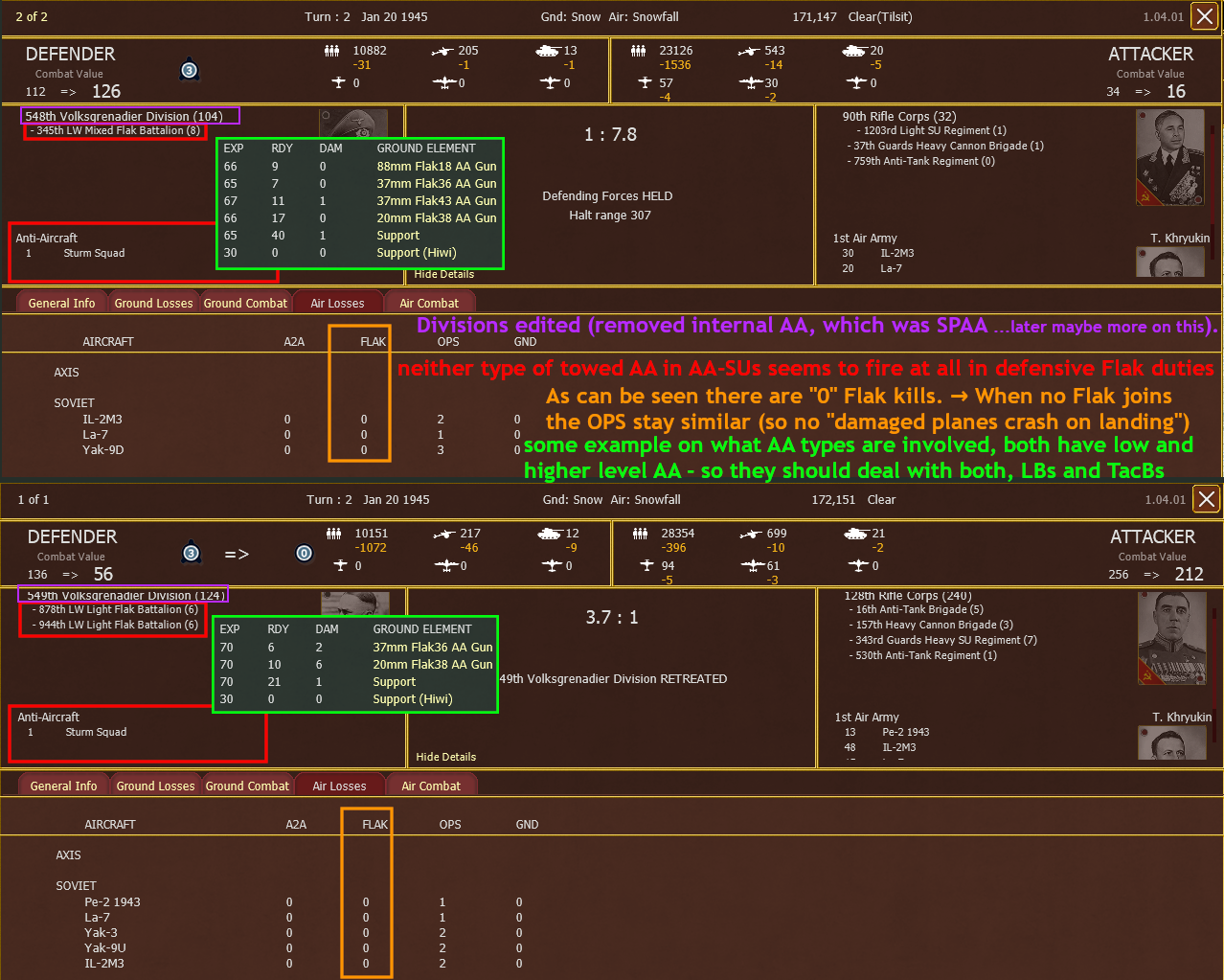Click attacker guns icon showing 543

click(x=750, y=51)
